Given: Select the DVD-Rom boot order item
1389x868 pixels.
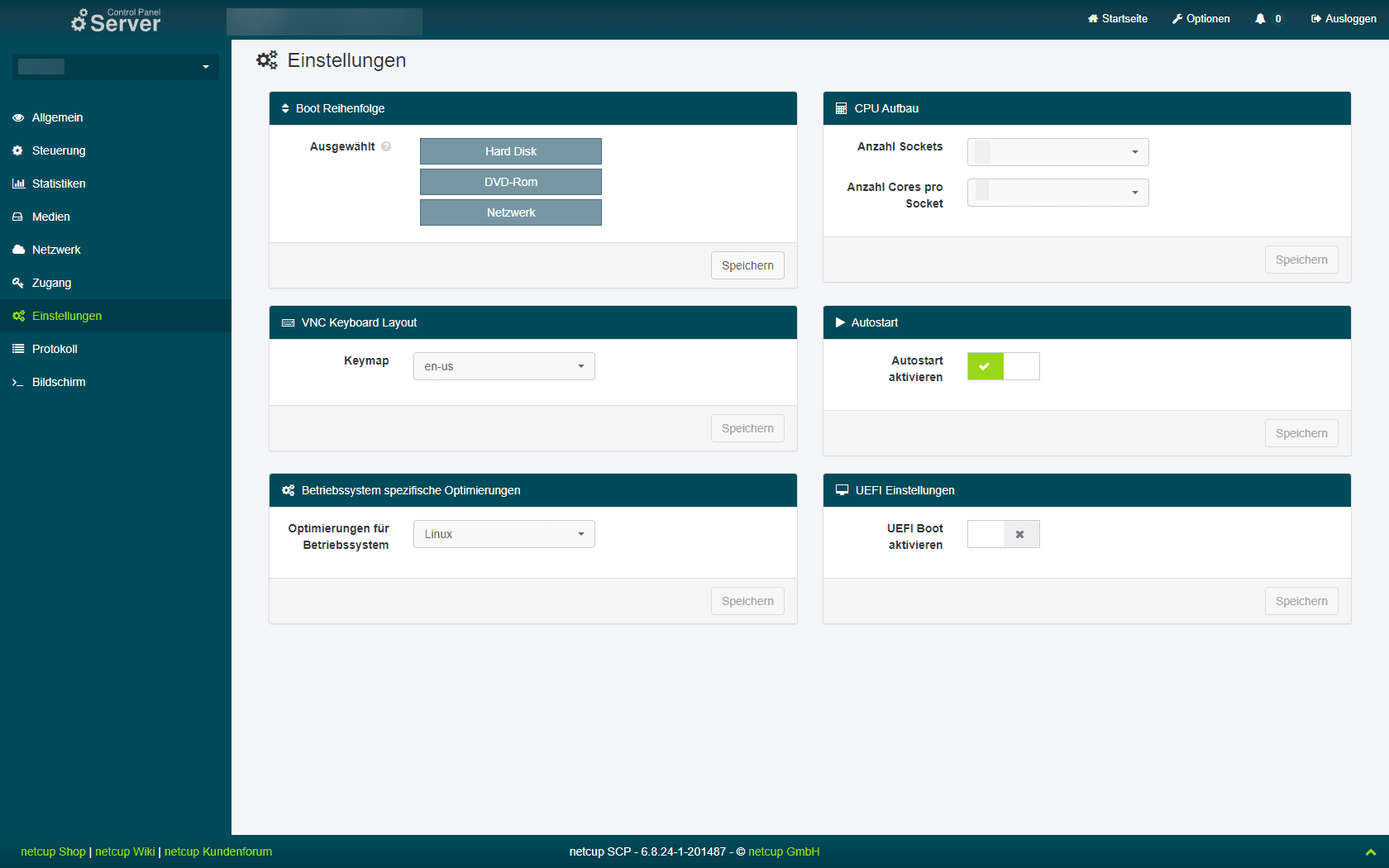Looking at the screenshot, I should [x=510, y=182].
